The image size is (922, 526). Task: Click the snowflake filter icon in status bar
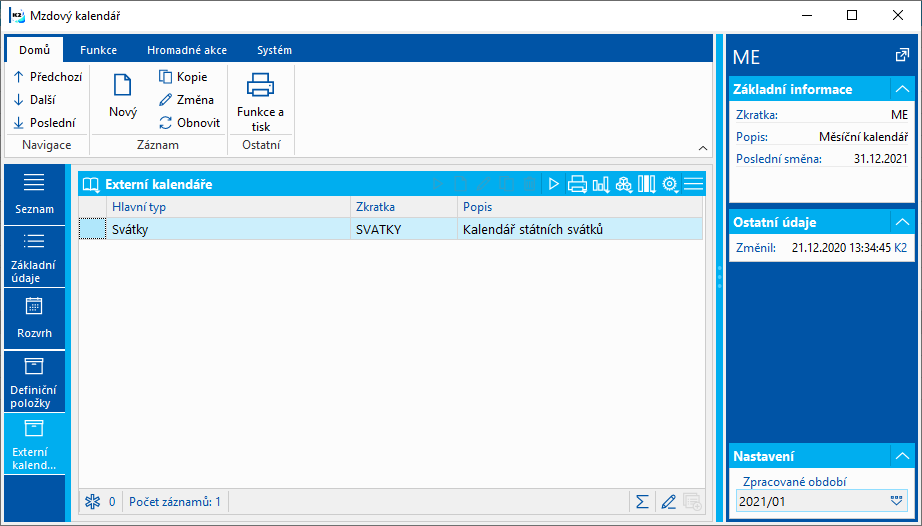click(x=92, y=502)
